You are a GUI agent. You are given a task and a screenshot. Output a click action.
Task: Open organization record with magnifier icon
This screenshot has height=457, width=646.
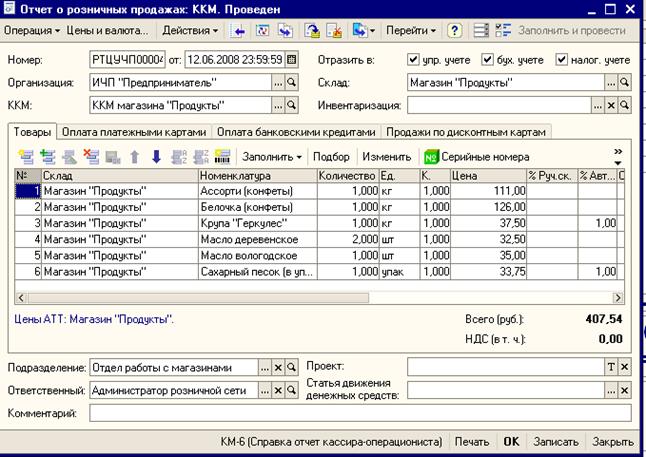pyautogui.click(x=291, y=82)
